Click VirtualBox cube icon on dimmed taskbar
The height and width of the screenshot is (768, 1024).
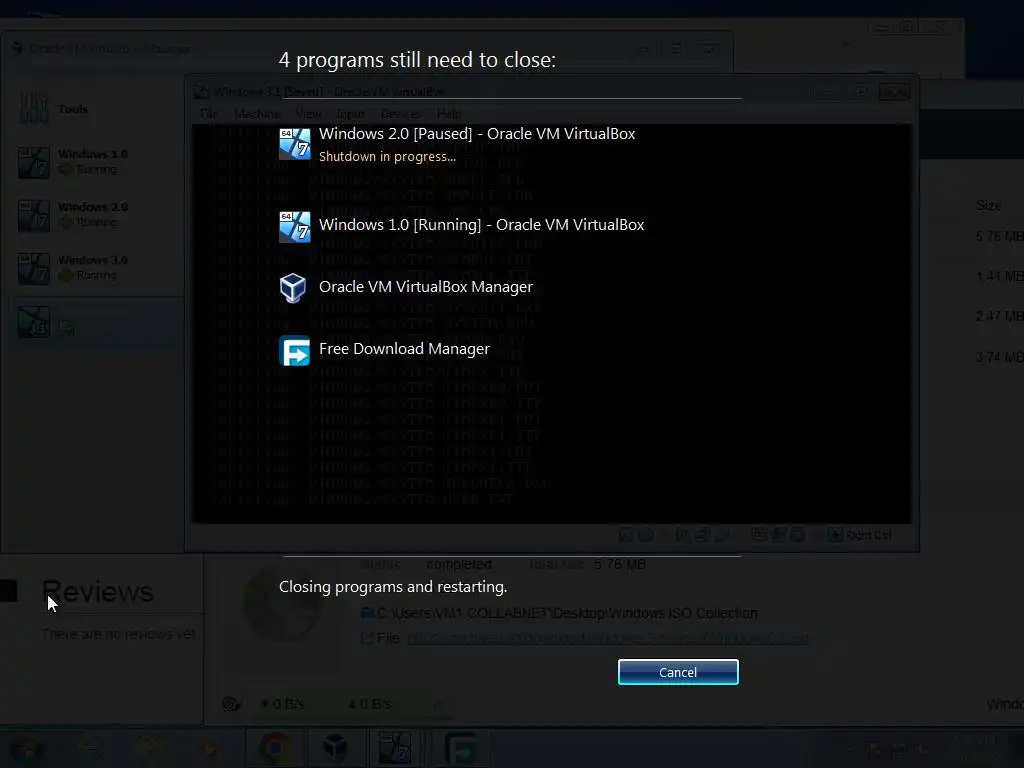(335, 748)
